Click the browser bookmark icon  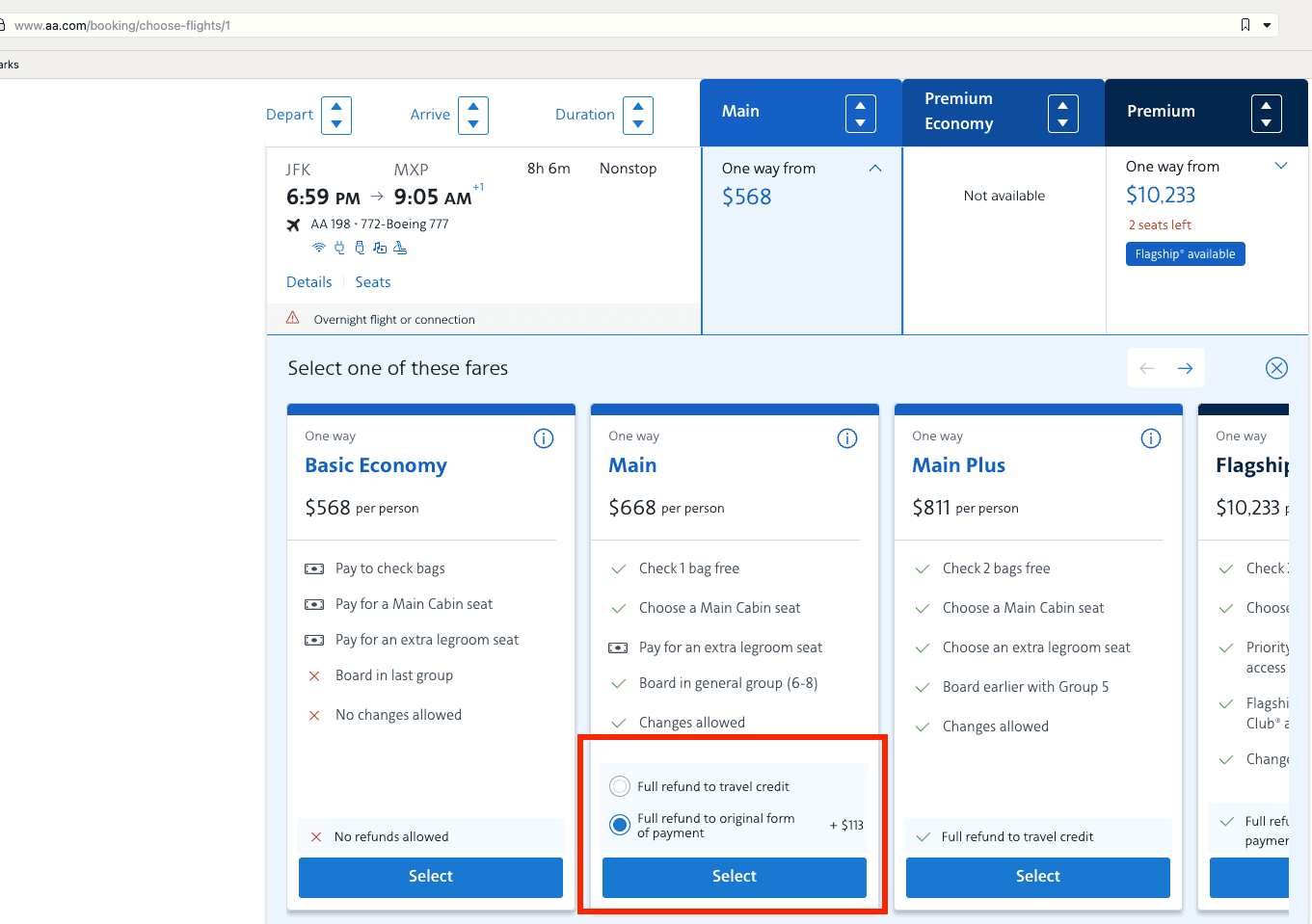tap(1245, 25)
